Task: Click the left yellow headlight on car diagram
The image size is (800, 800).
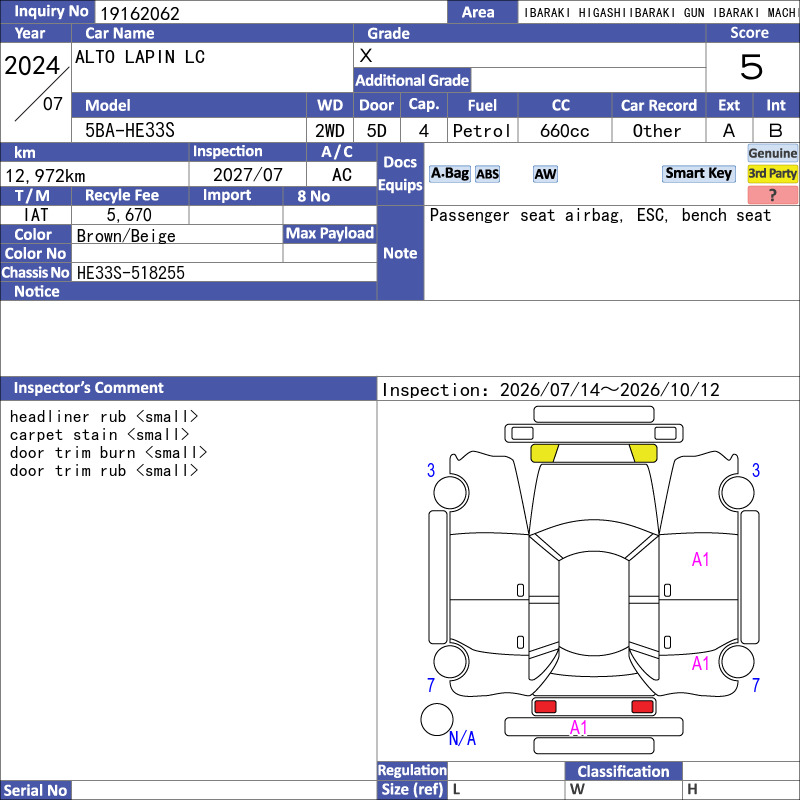Action: pos(544,453)
